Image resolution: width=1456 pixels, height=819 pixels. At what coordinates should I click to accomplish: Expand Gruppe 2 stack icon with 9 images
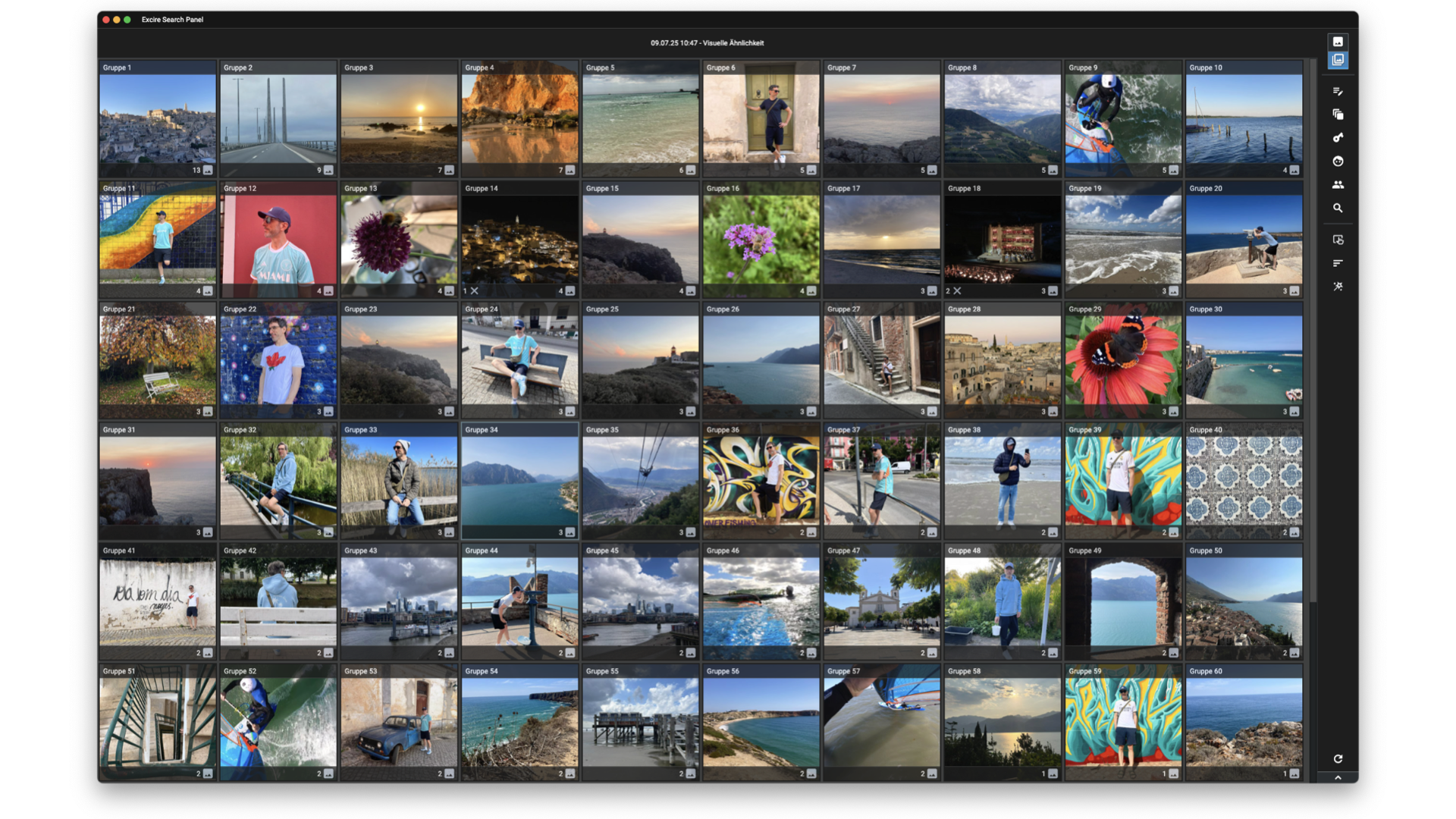[x=328, y=171]
